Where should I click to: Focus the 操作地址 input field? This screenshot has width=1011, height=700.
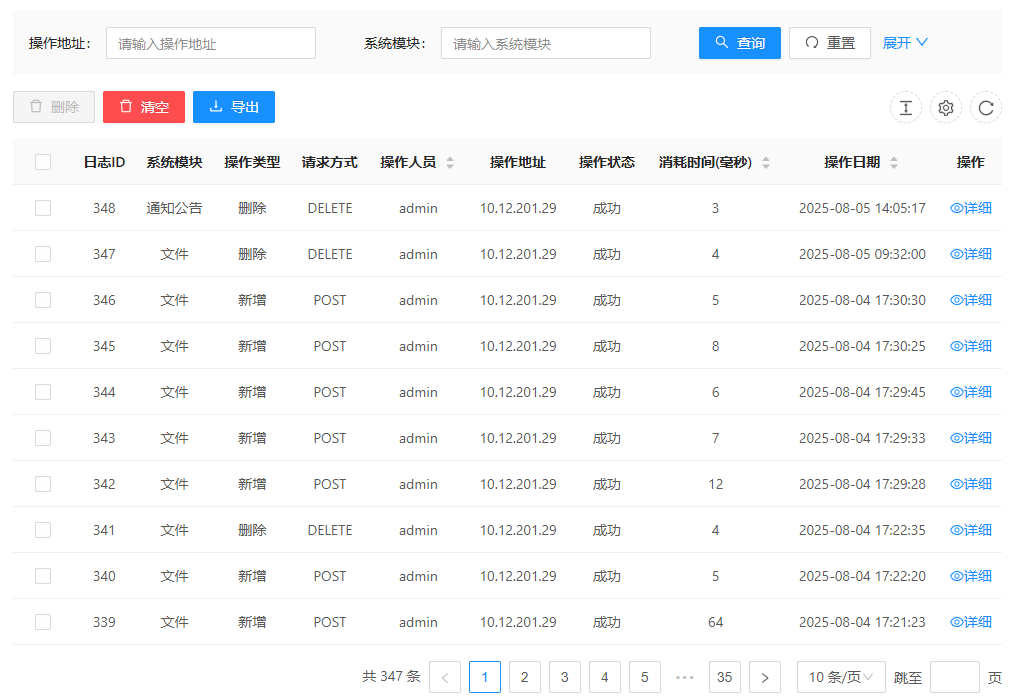[x=211, y=43]
